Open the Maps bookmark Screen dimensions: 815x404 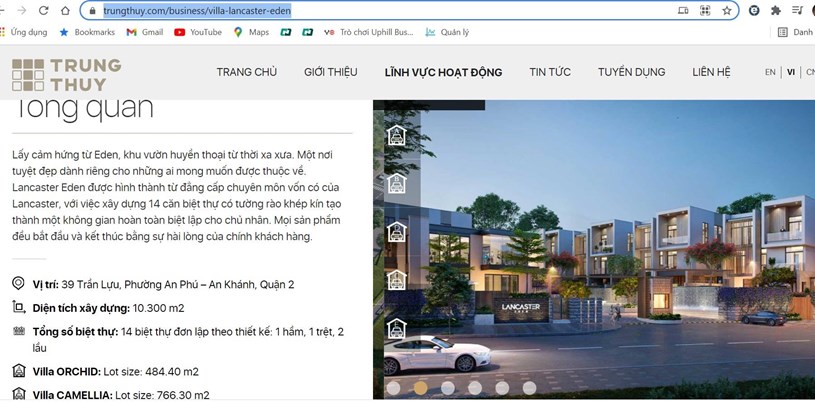tap(252, 32)
